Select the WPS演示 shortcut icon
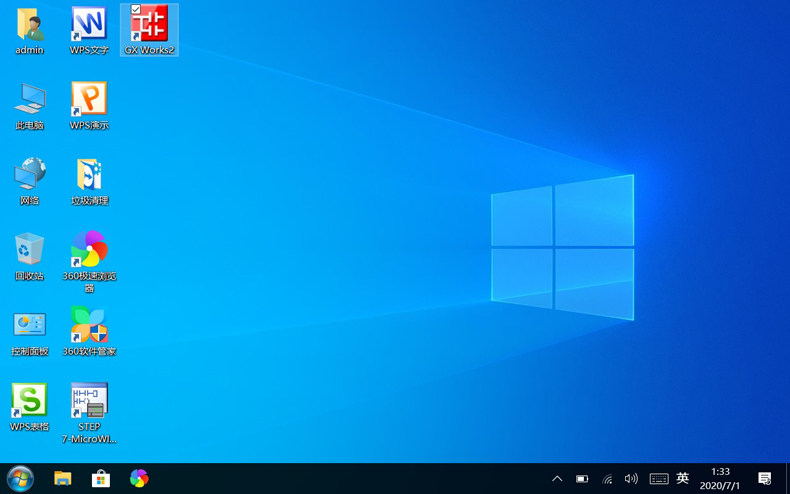The height and width of the screenshot is (494, 790). click(x=89, y=98)
